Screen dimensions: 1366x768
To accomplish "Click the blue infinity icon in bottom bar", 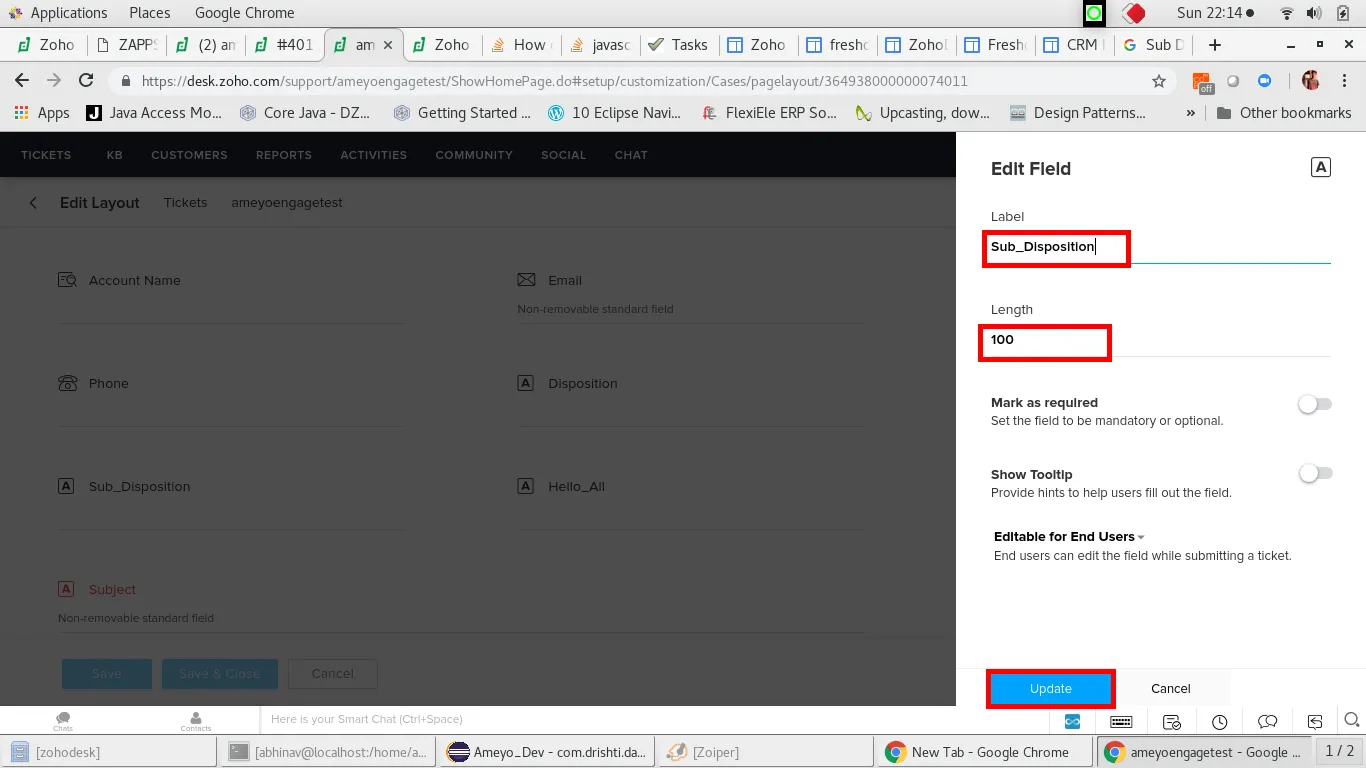I will pos(1072,721).
